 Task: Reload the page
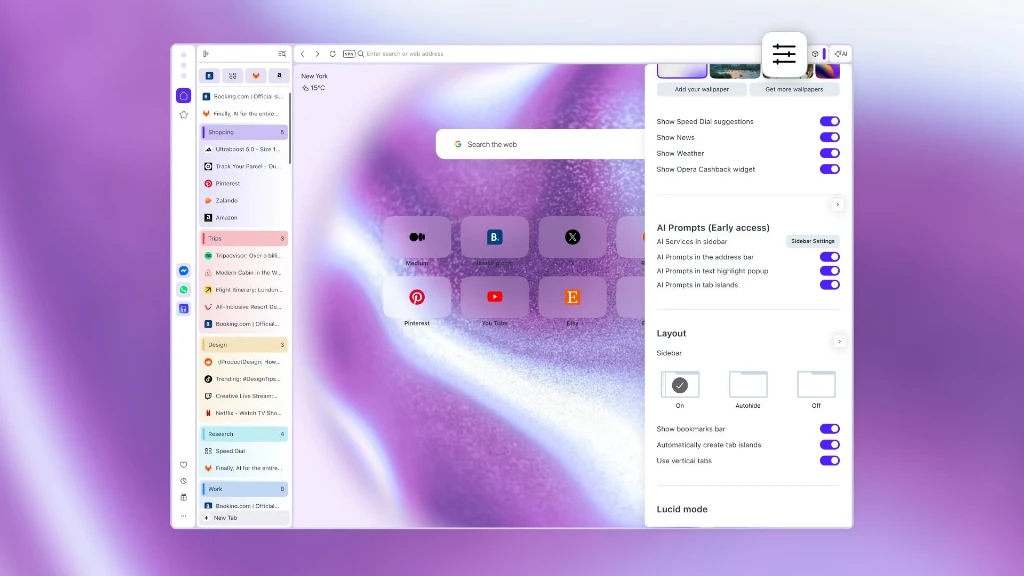click(x=332, y=54)
